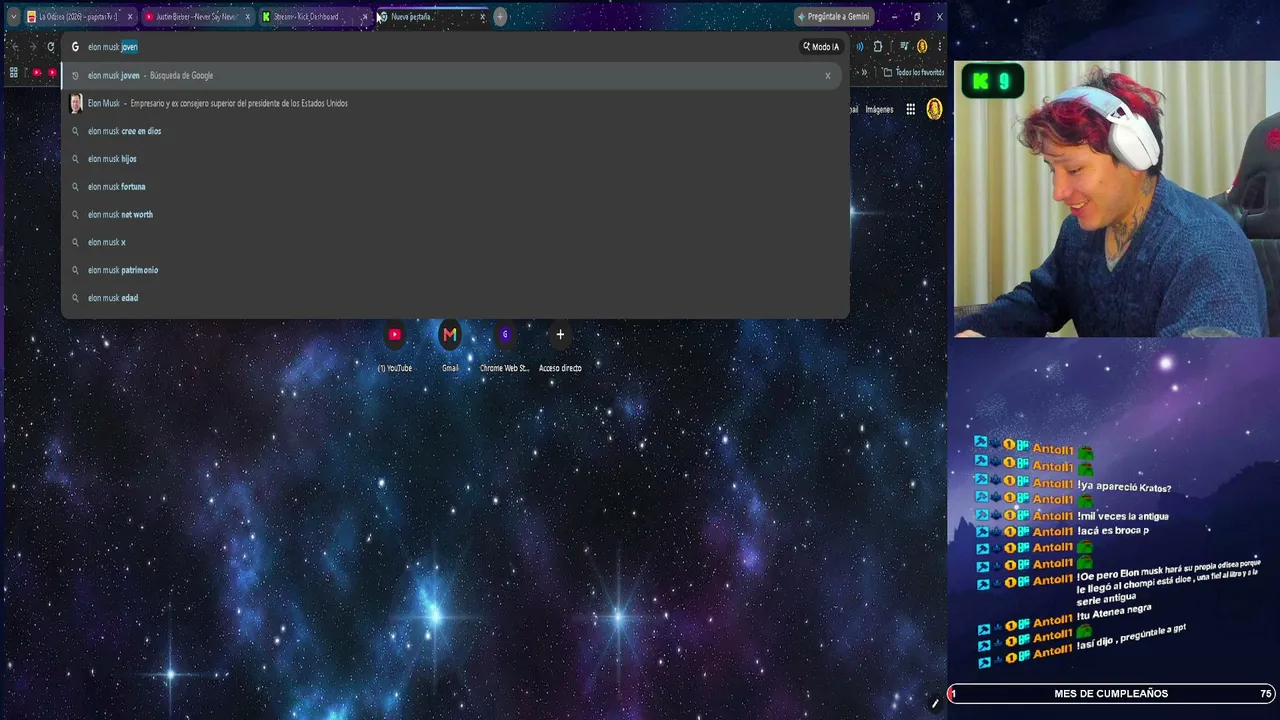Show more hidden bookmarks chevron
Image resolution: width=1280 pixels, height=720 pixels.
pos(864,72)
